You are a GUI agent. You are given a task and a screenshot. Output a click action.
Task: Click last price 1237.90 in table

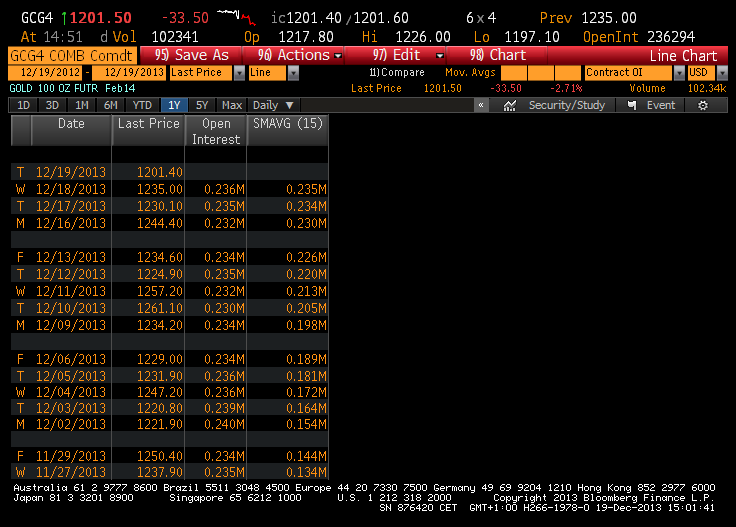pos(160,472)
